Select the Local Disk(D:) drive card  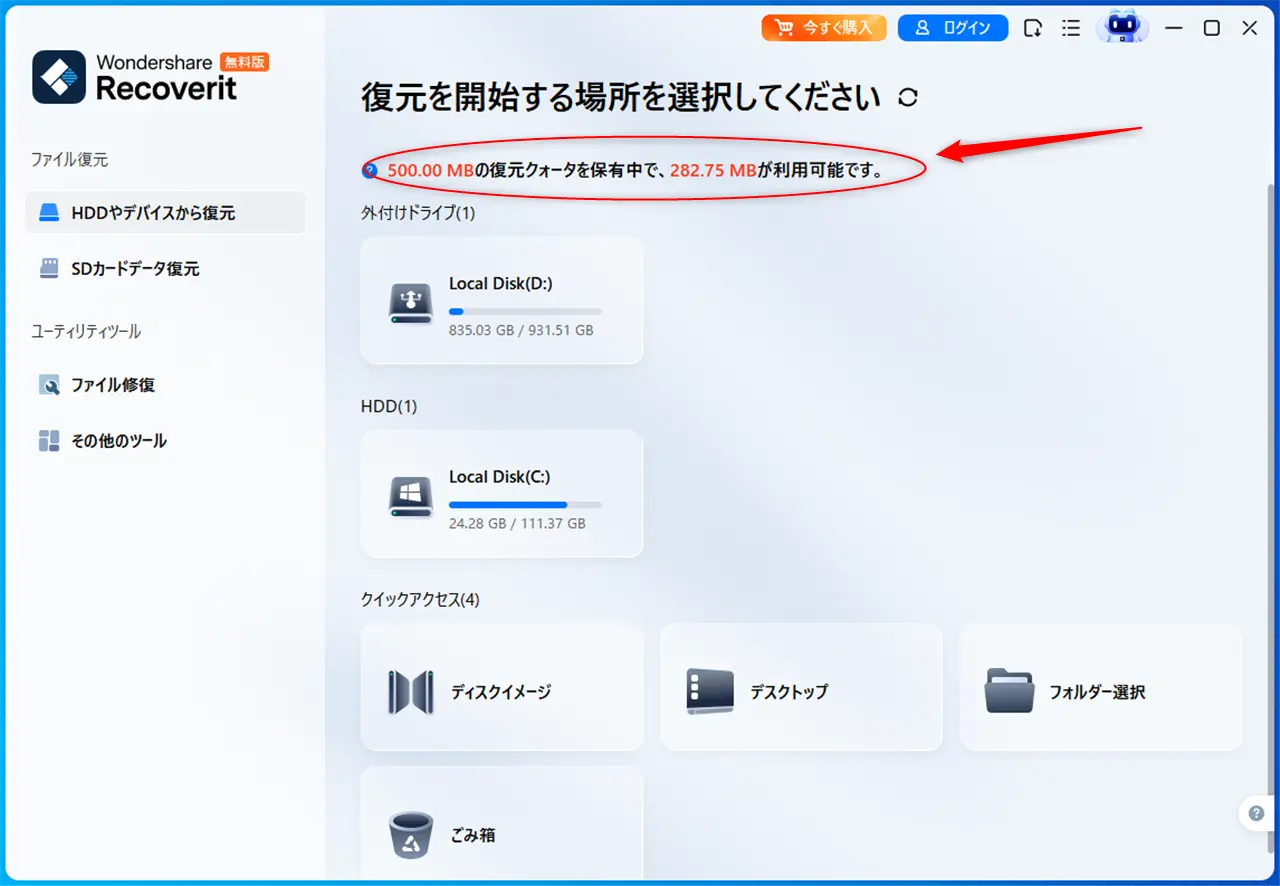pyautogui.click(x=502, y=300)
